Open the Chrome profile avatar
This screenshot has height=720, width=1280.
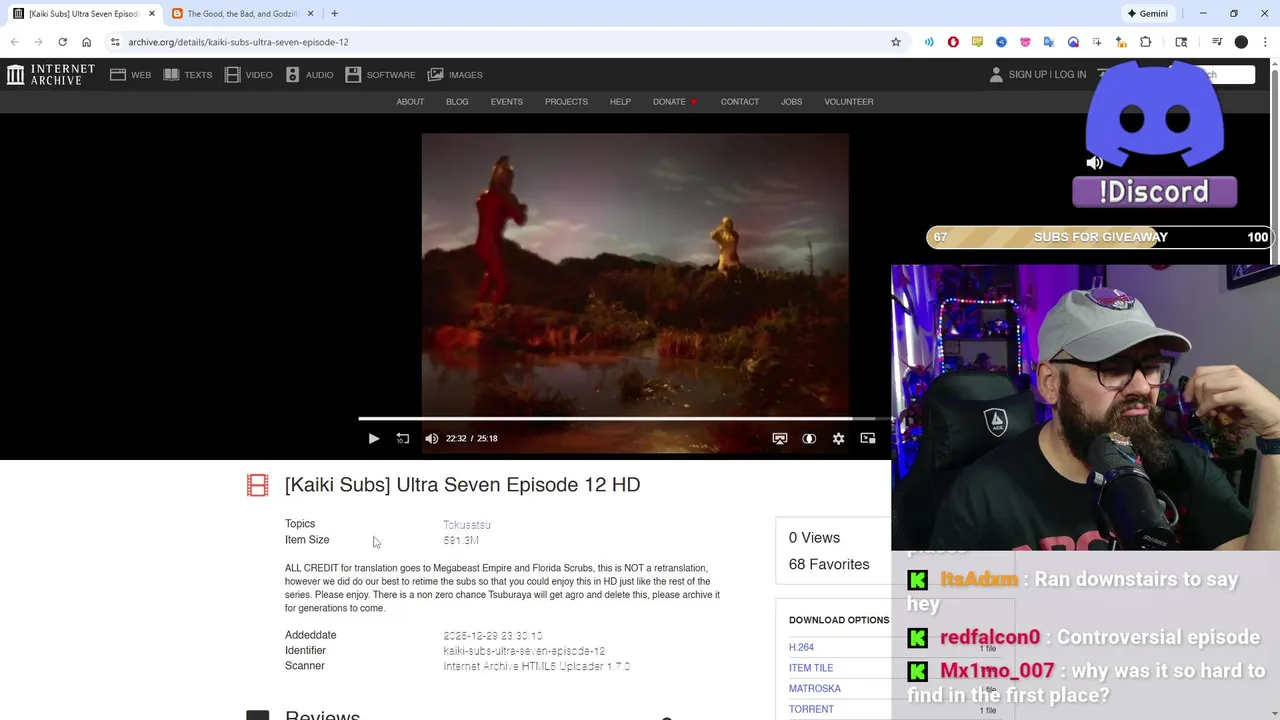coord(1241,42)
